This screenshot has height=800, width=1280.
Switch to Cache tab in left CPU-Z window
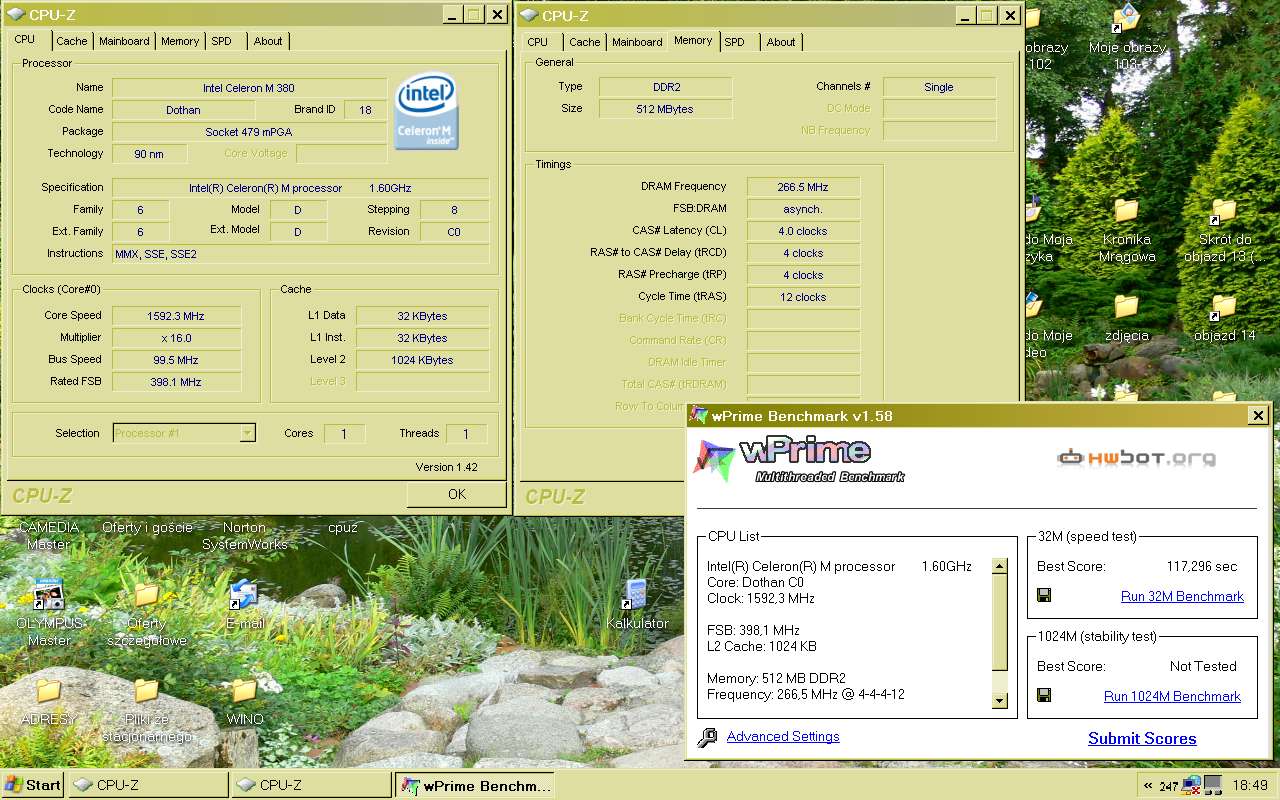71,41
